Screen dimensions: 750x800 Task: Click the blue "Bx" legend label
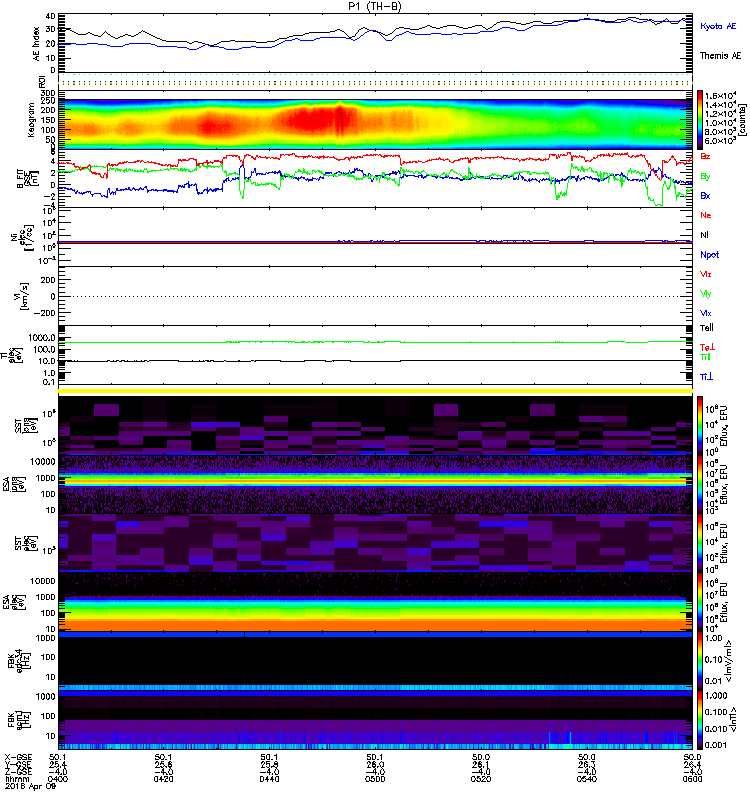pos(705,195)
